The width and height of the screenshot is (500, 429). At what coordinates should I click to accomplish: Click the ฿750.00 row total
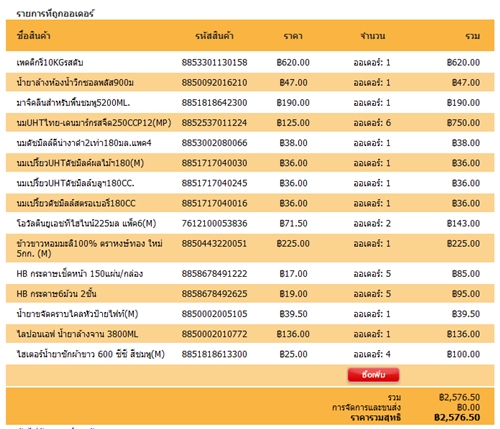tap(463, 123)
